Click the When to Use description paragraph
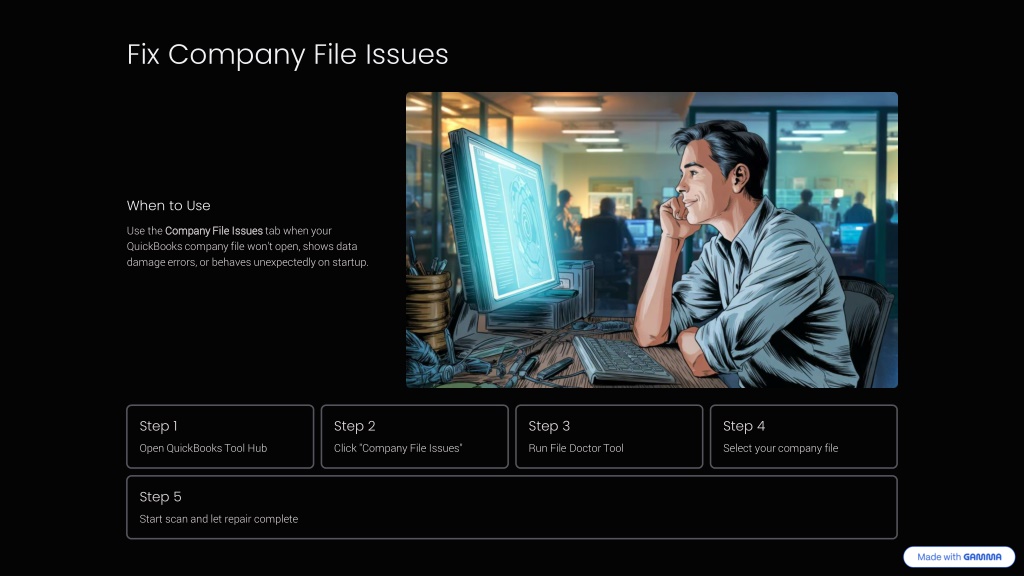 [248, 246]
